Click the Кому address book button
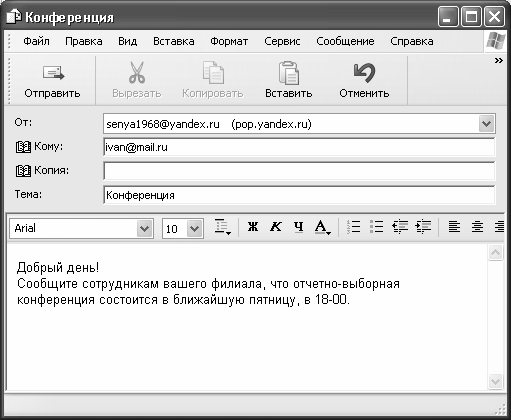The height and width of the screenshot is (420, 511). coord(23,147)
